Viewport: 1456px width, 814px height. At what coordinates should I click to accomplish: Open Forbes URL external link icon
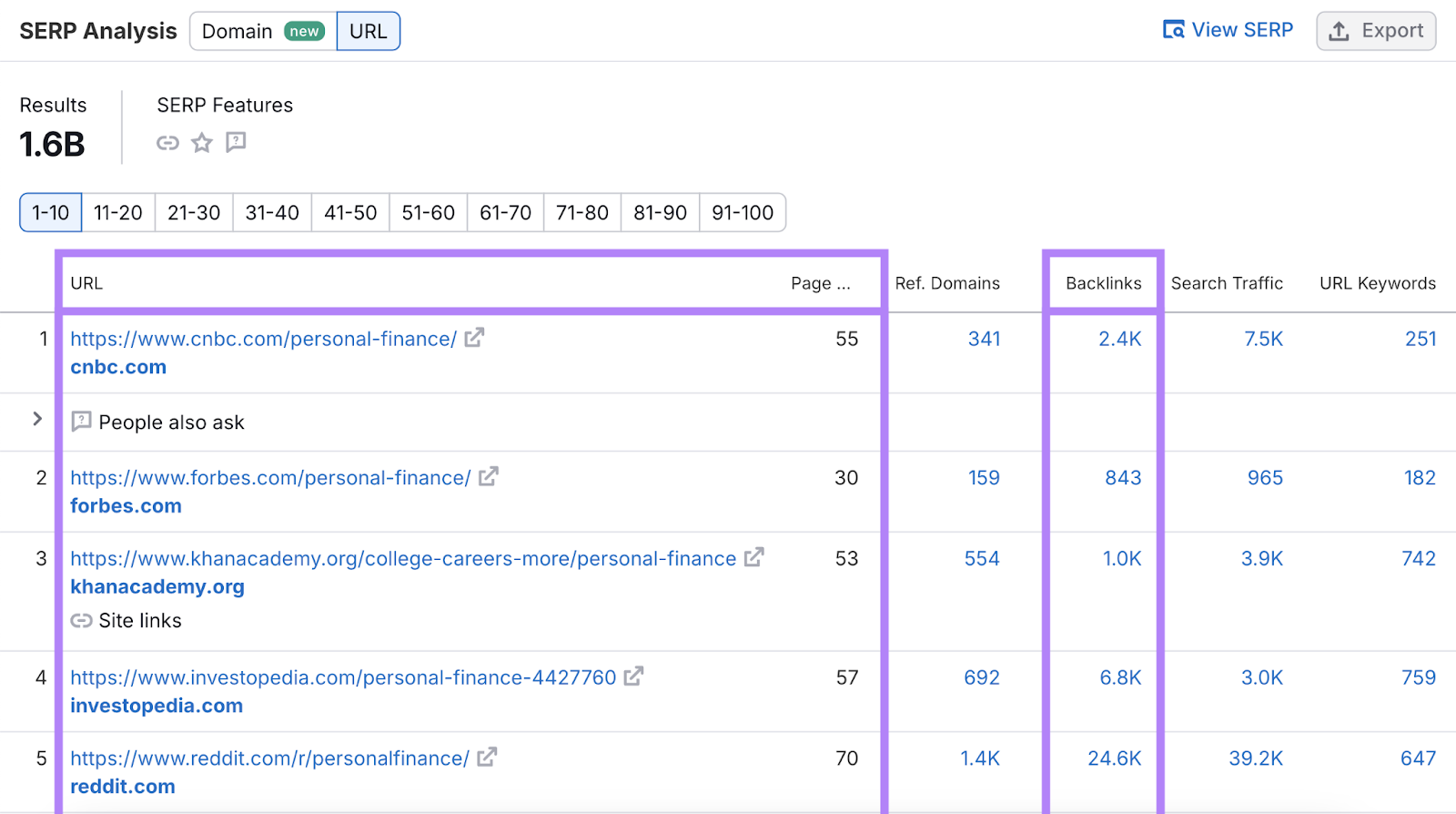[x=489, y=476]
